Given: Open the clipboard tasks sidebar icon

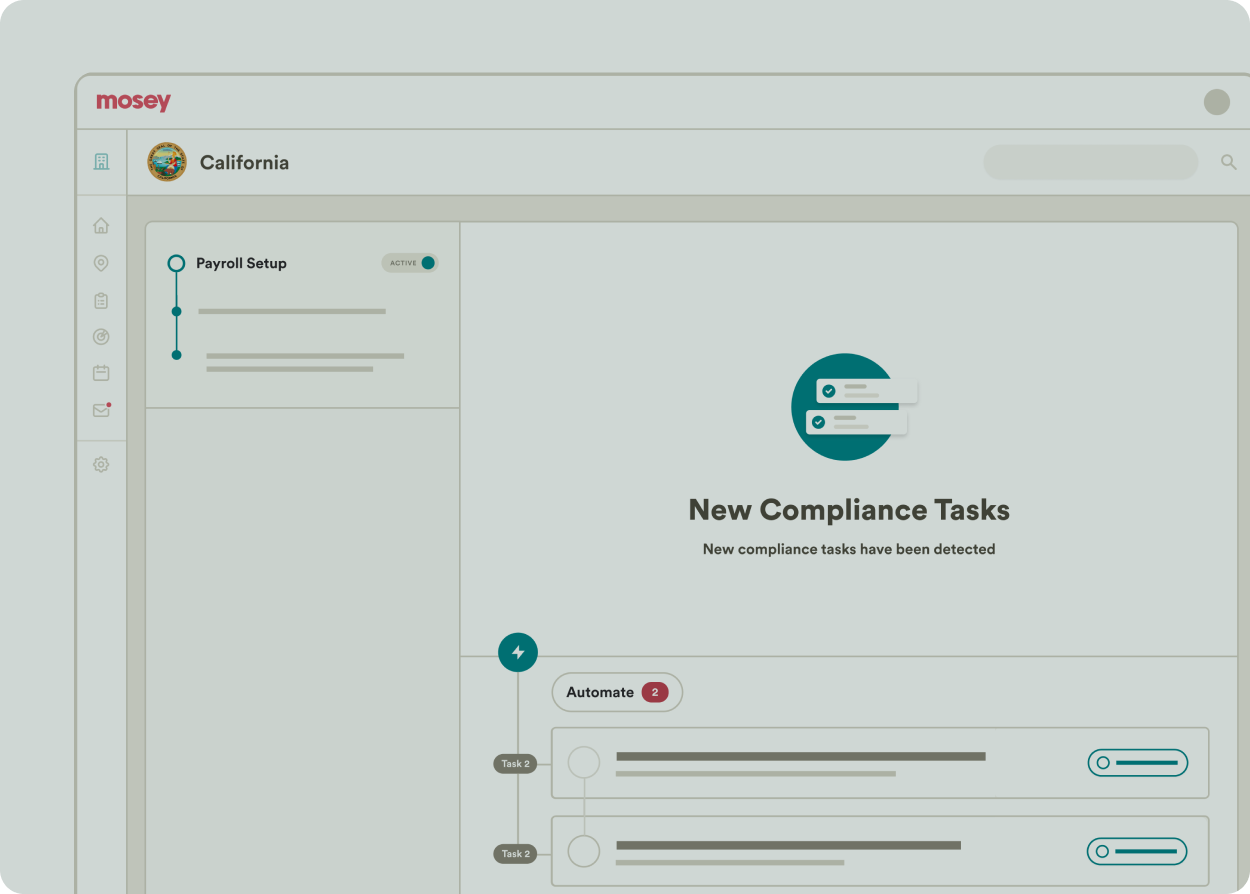Looking at the screenshot, I should 101,300.
